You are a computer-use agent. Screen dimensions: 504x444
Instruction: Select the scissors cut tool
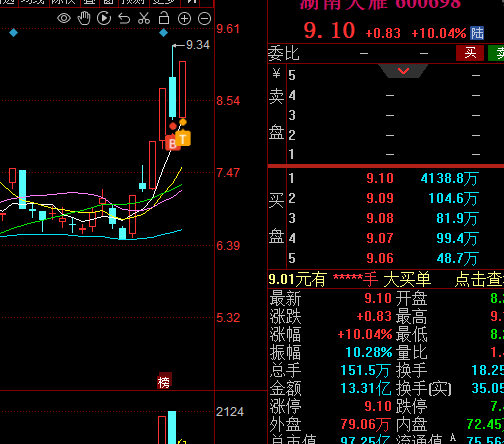144,18
